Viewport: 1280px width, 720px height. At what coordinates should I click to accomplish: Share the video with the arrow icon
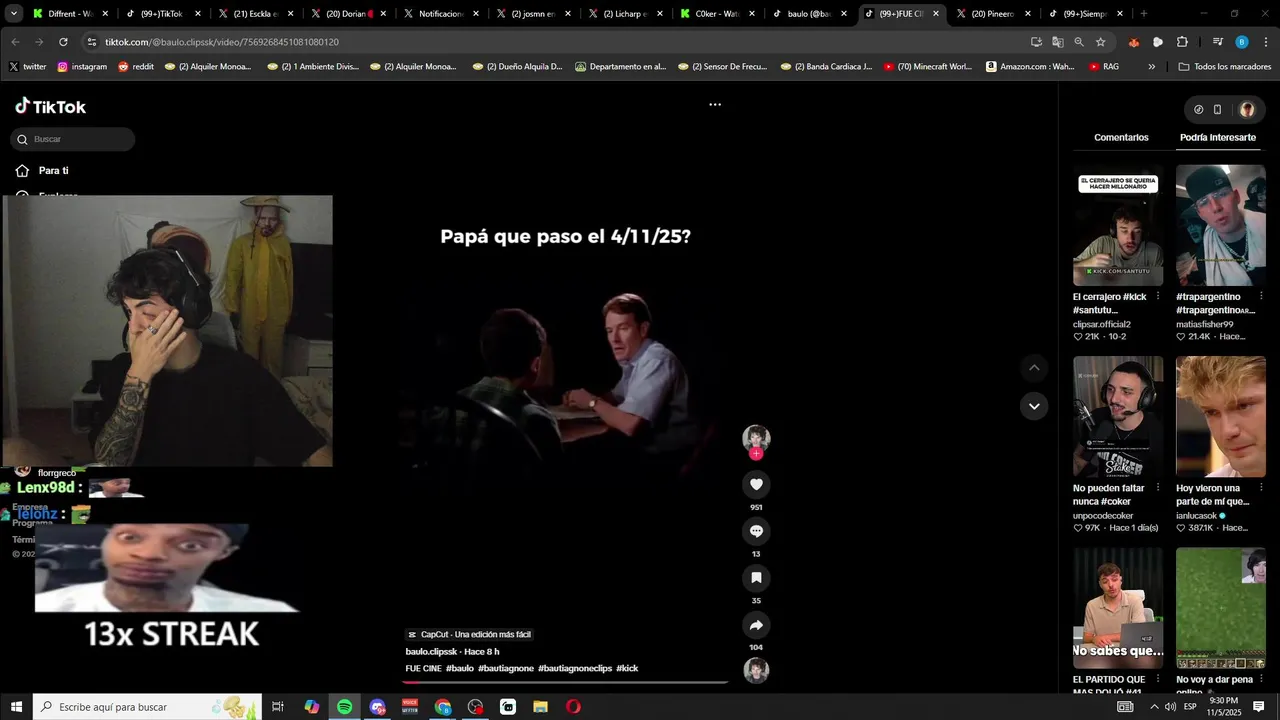point(756,625)
